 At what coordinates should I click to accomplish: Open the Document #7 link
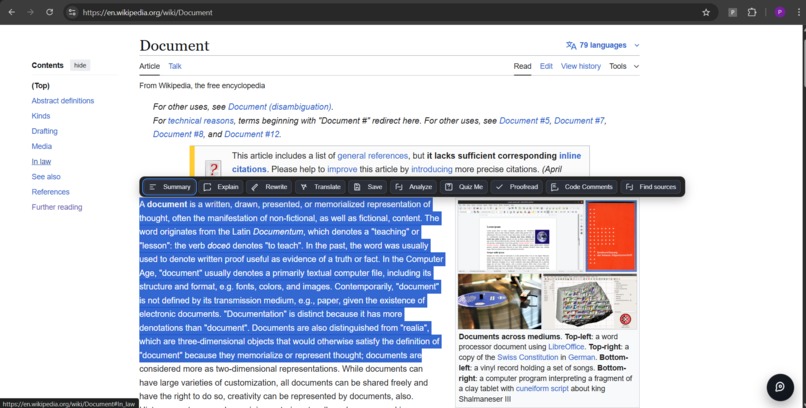579,121
